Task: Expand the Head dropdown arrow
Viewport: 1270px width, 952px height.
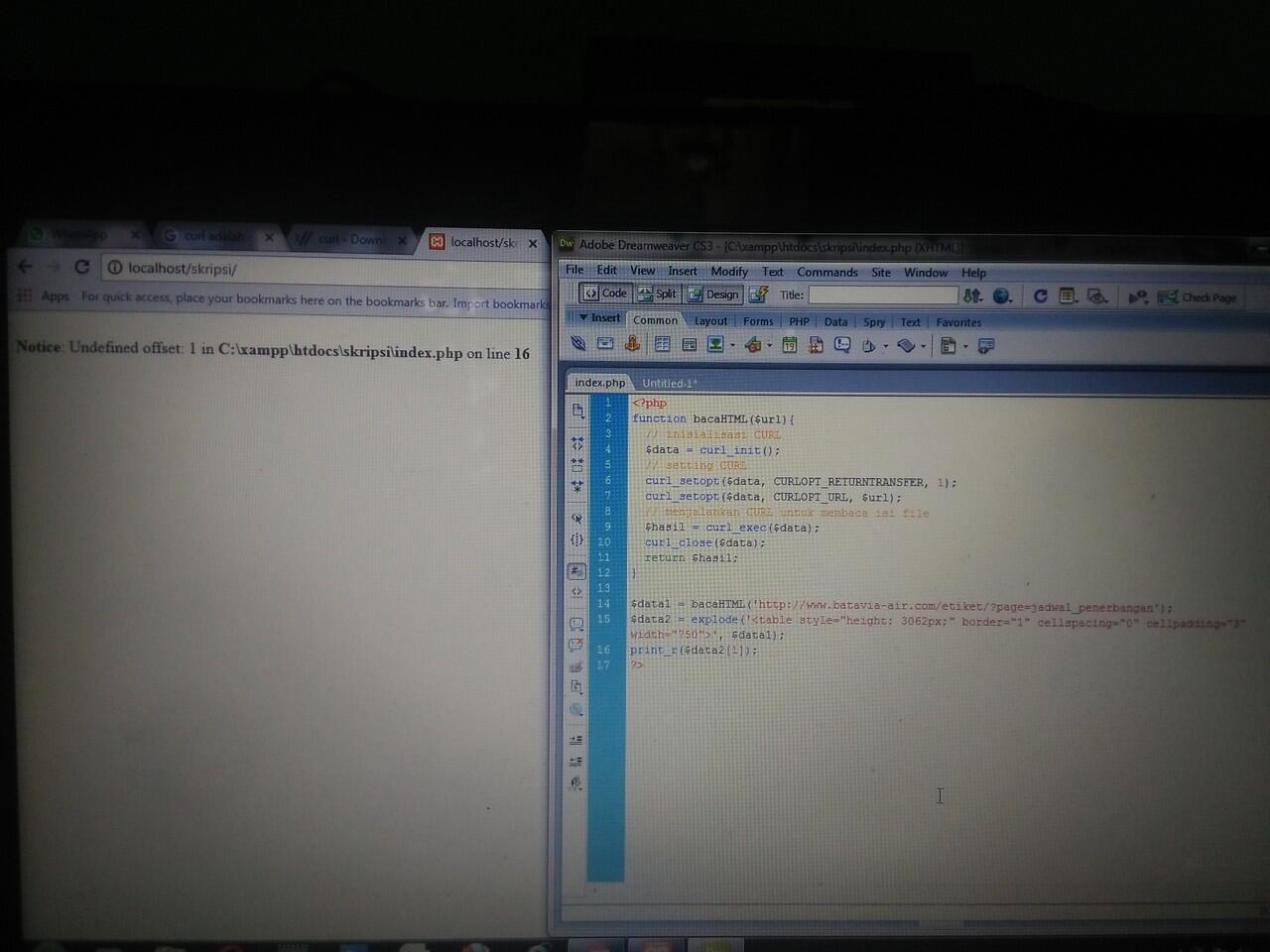Action: (885, 346)
